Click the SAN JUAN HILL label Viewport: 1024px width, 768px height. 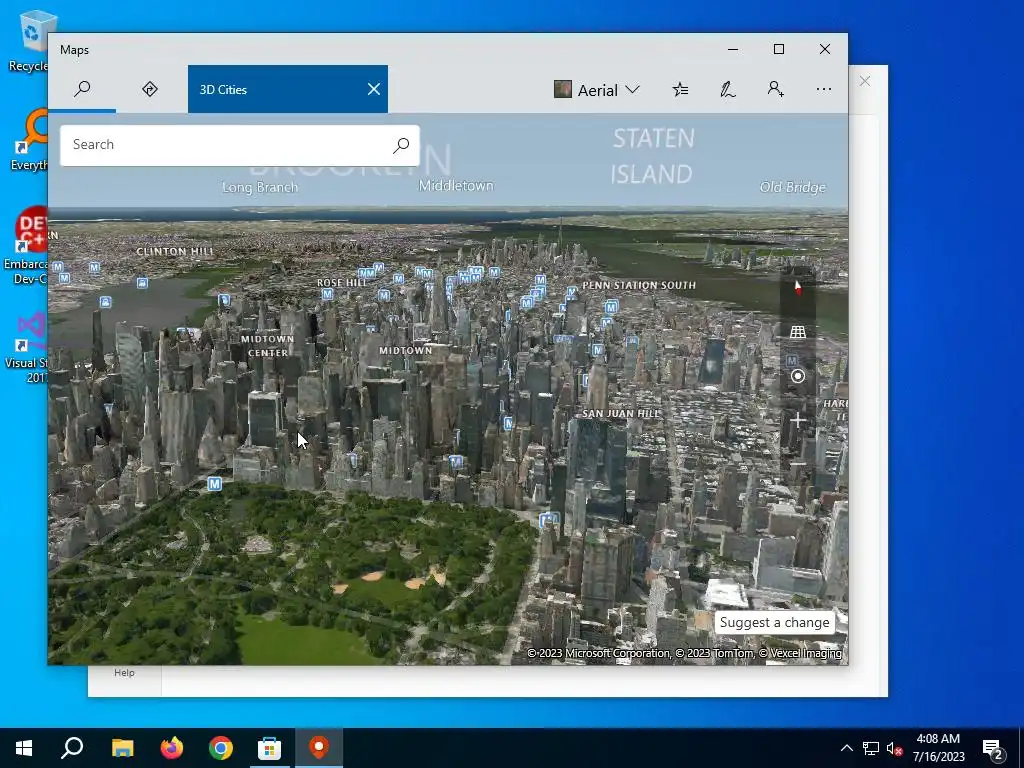click(620, 413)
